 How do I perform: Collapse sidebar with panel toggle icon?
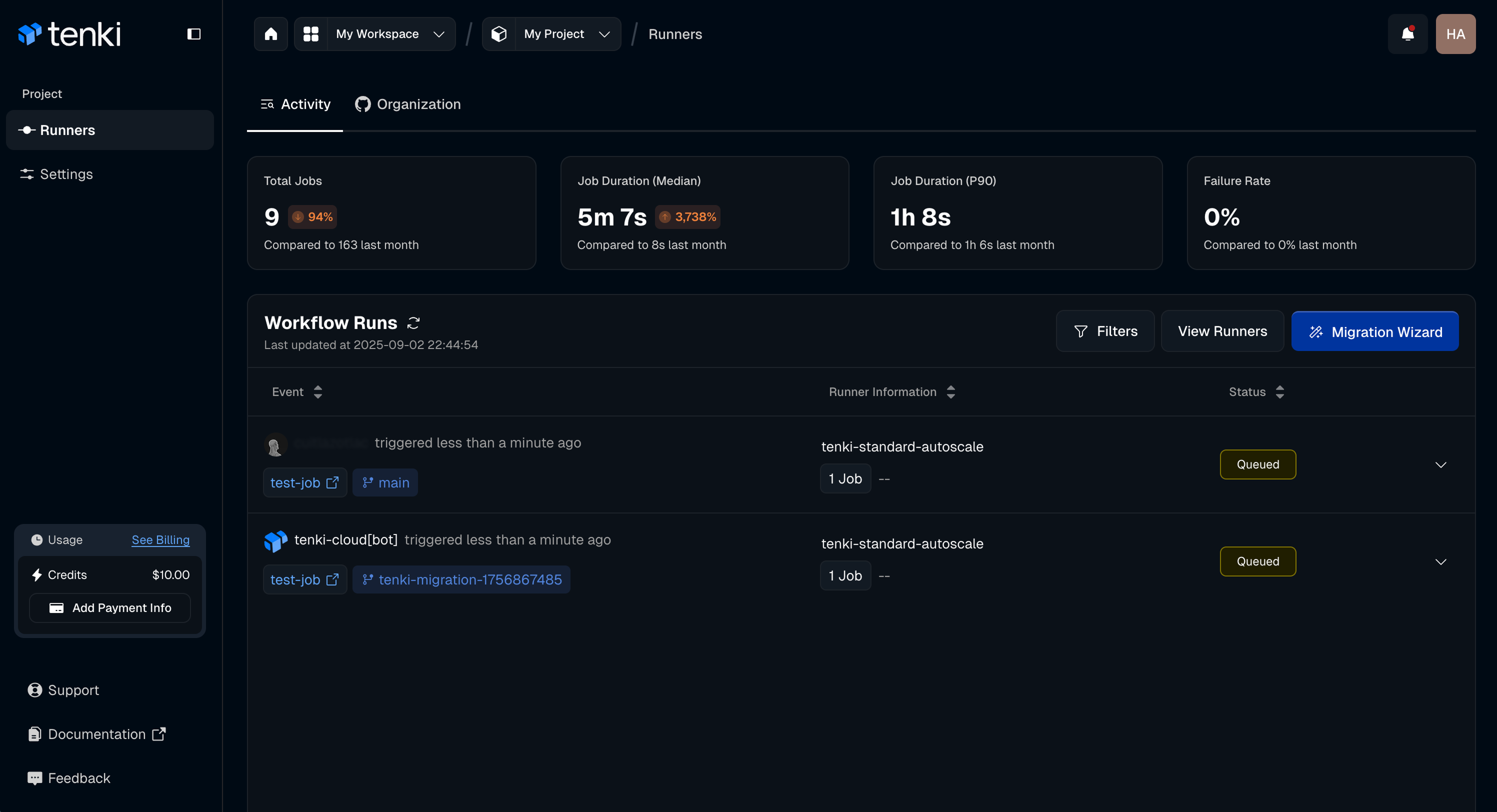click(x=193, y=33)
